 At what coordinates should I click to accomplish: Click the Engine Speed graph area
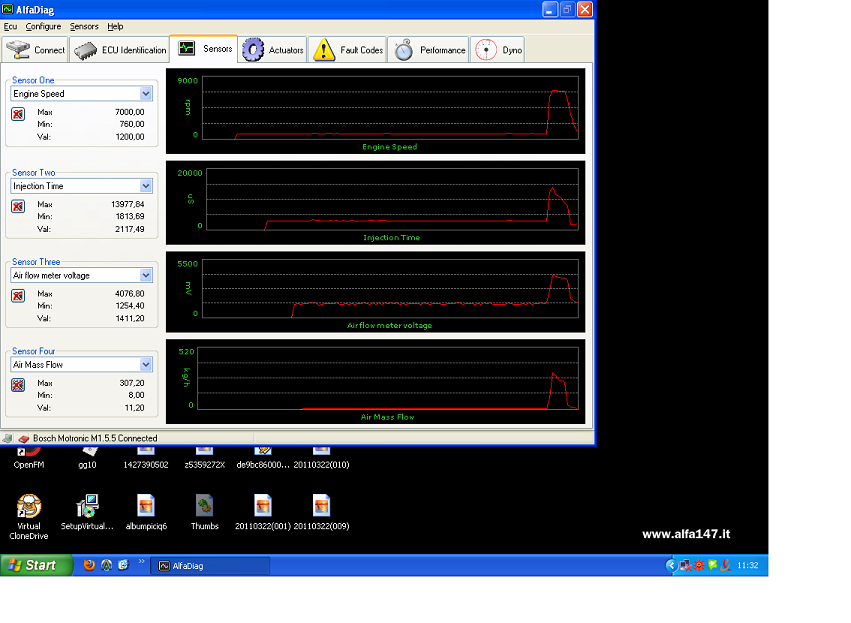tap(390, 106)
